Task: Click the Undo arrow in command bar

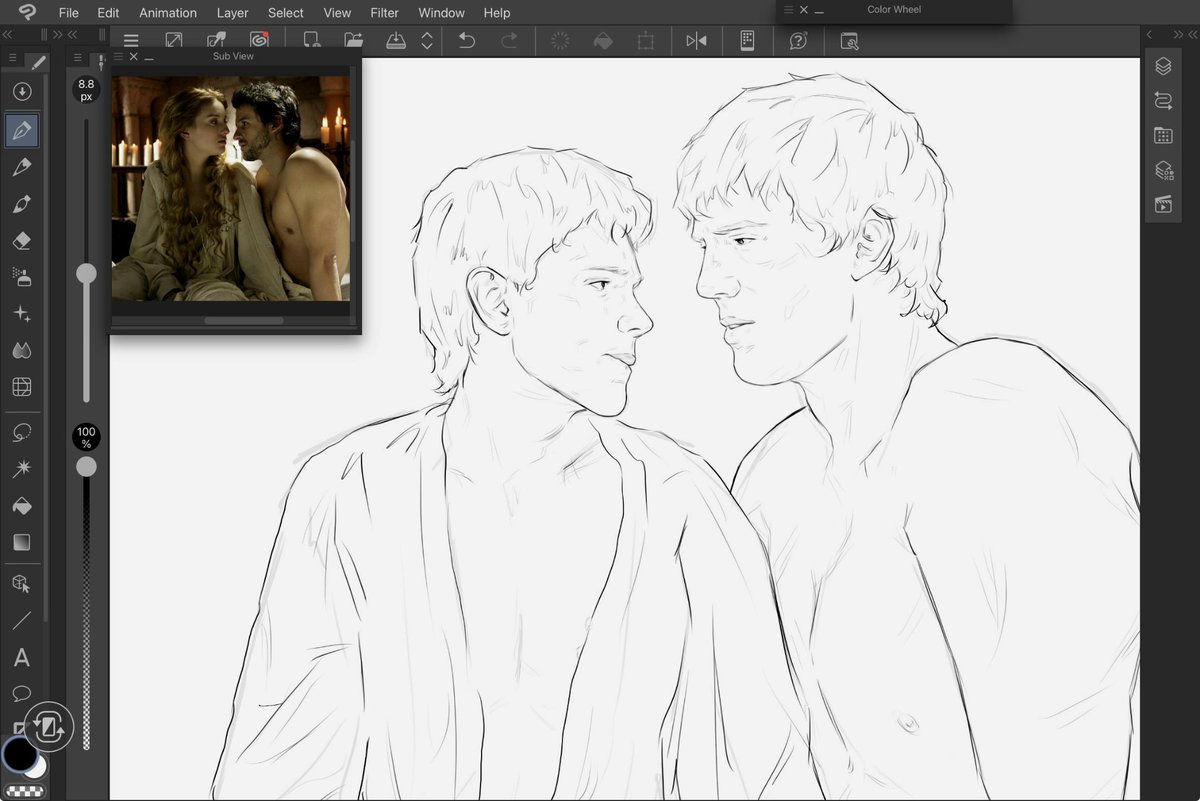Action: coord(466,40)
